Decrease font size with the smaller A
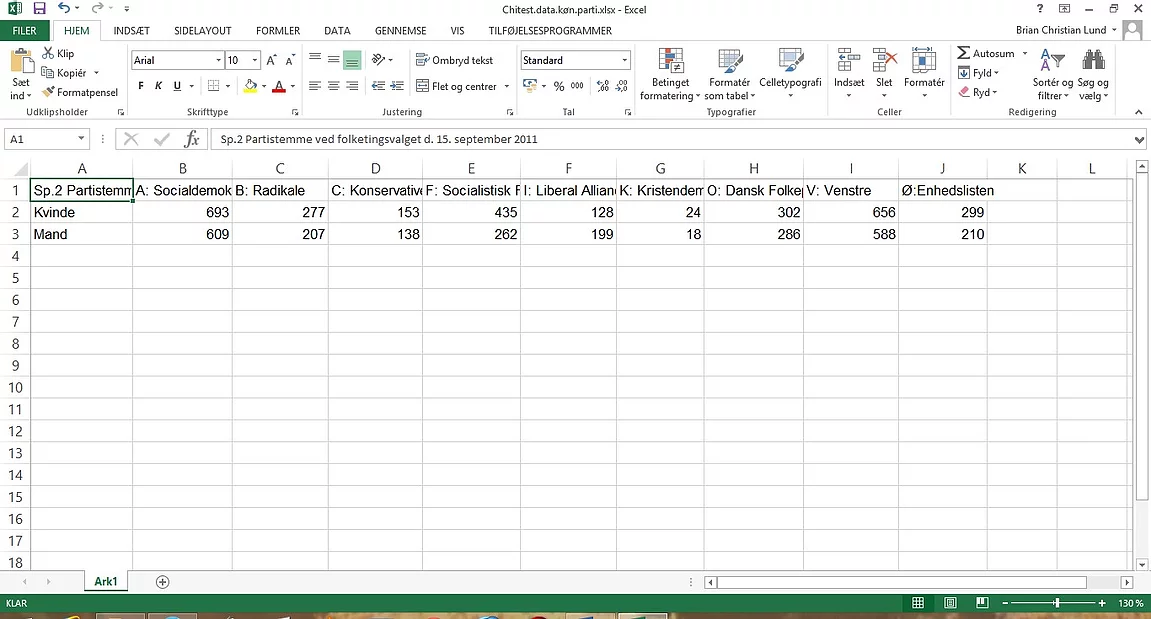 tap(291, 60)
